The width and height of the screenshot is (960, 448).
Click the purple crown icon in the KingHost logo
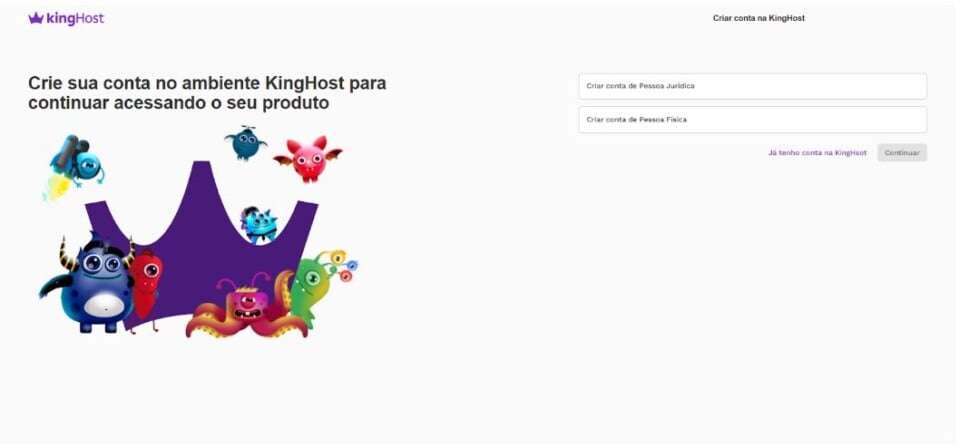[x=36, y=18]
